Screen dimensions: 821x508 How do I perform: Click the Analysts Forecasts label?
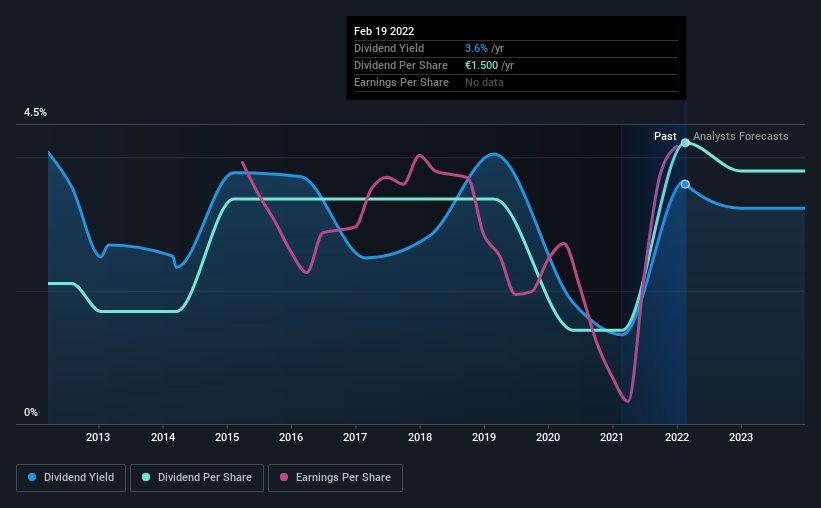tap(740, 136)
